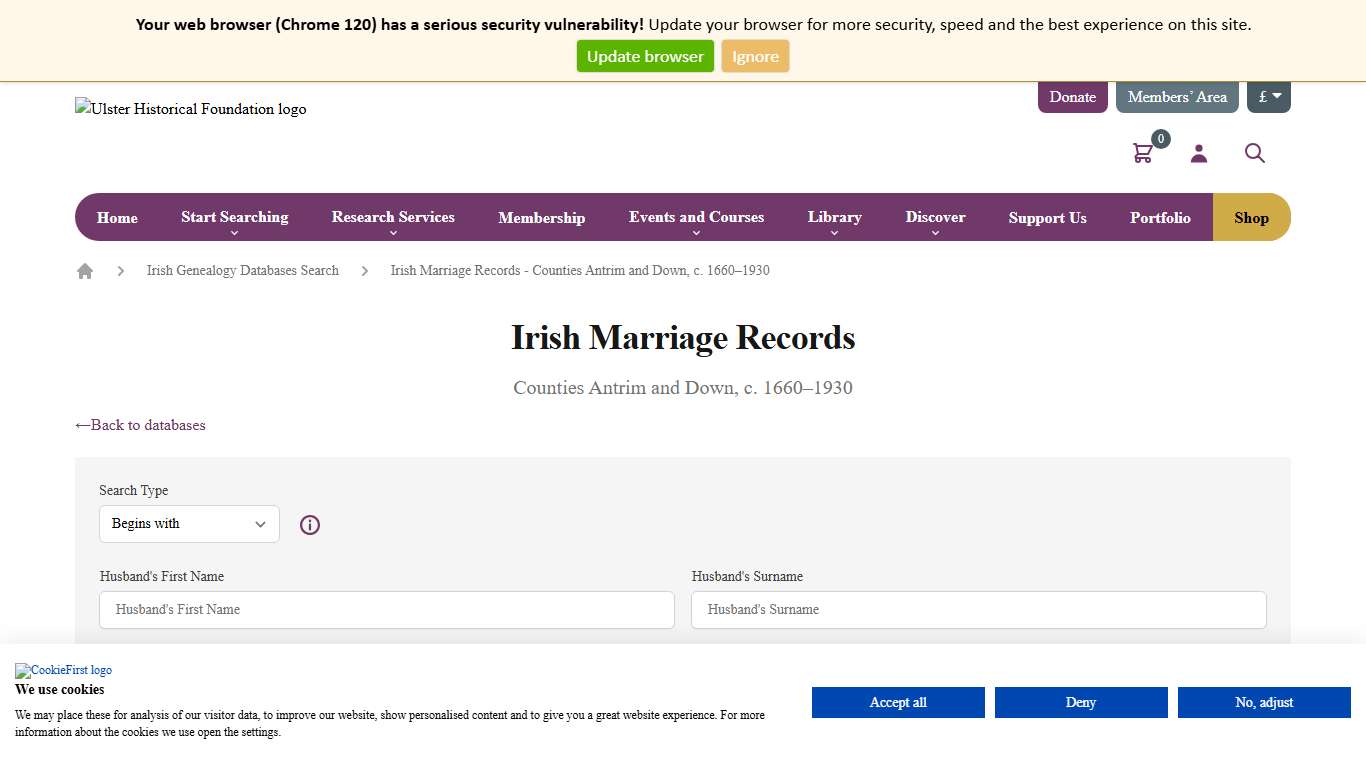
Task: Click the Ulster Historical Foundation logo
Action: pos(190,109)
